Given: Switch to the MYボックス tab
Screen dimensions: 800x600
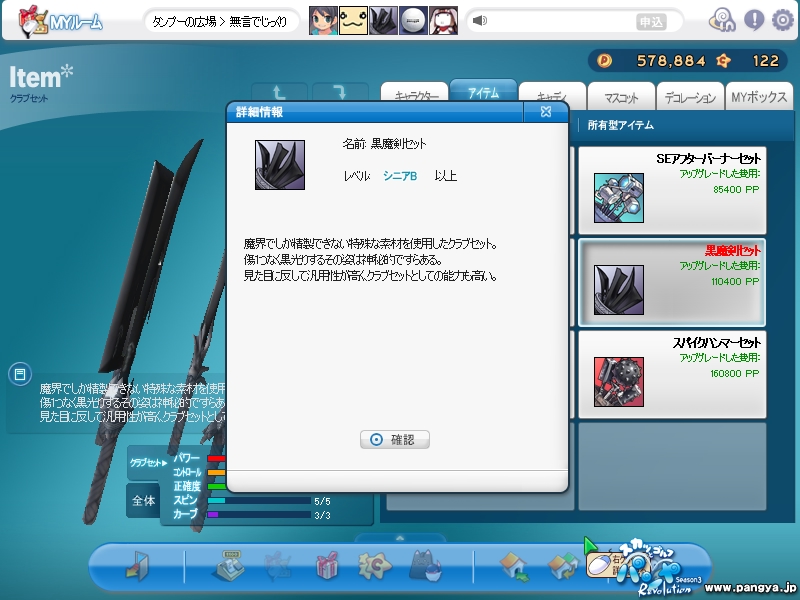Looking at the screenshot, I should pos(759,96).
